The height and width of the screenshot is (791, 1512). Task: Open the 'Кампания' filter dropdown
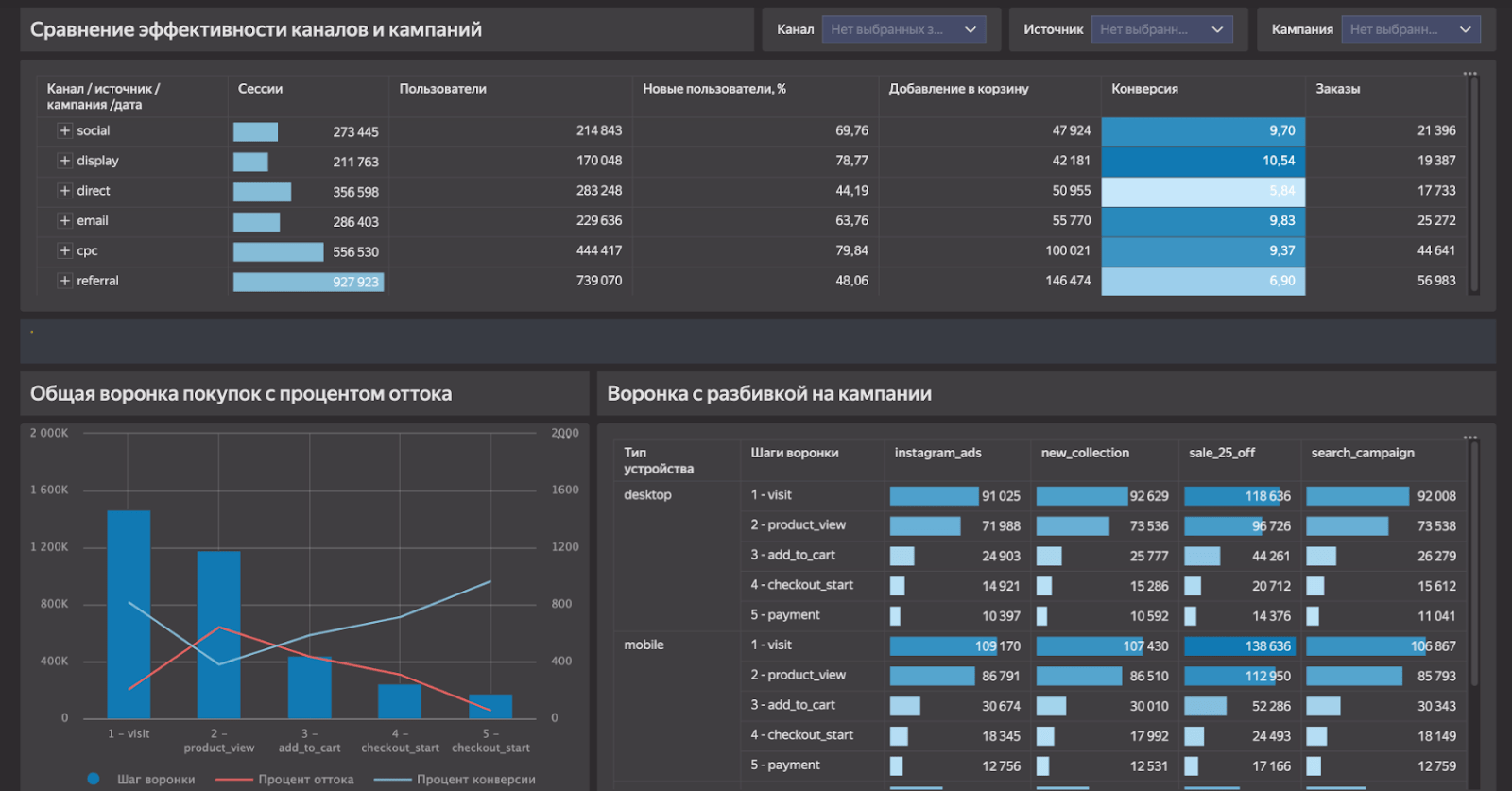(x=1410, y=29)
